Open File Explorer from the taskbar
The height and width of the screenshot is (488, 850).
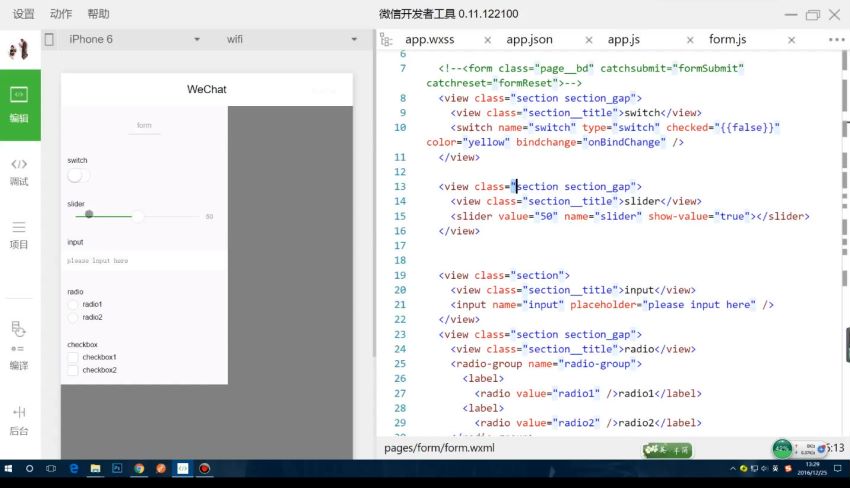coord(95,468)
